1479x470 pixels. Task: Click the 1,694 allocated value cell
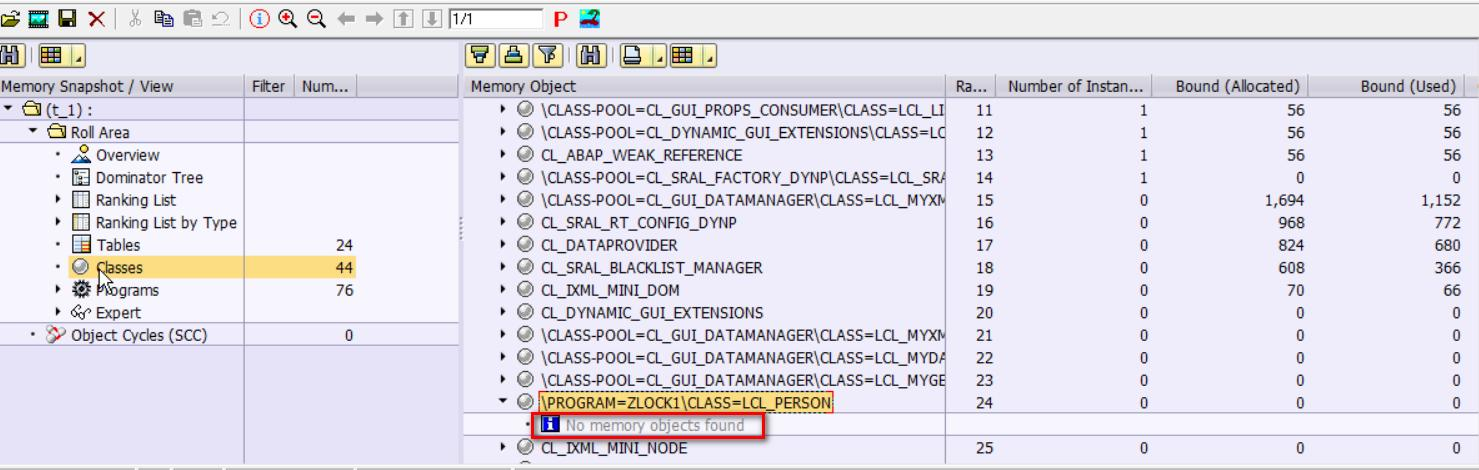point(1283,200)
